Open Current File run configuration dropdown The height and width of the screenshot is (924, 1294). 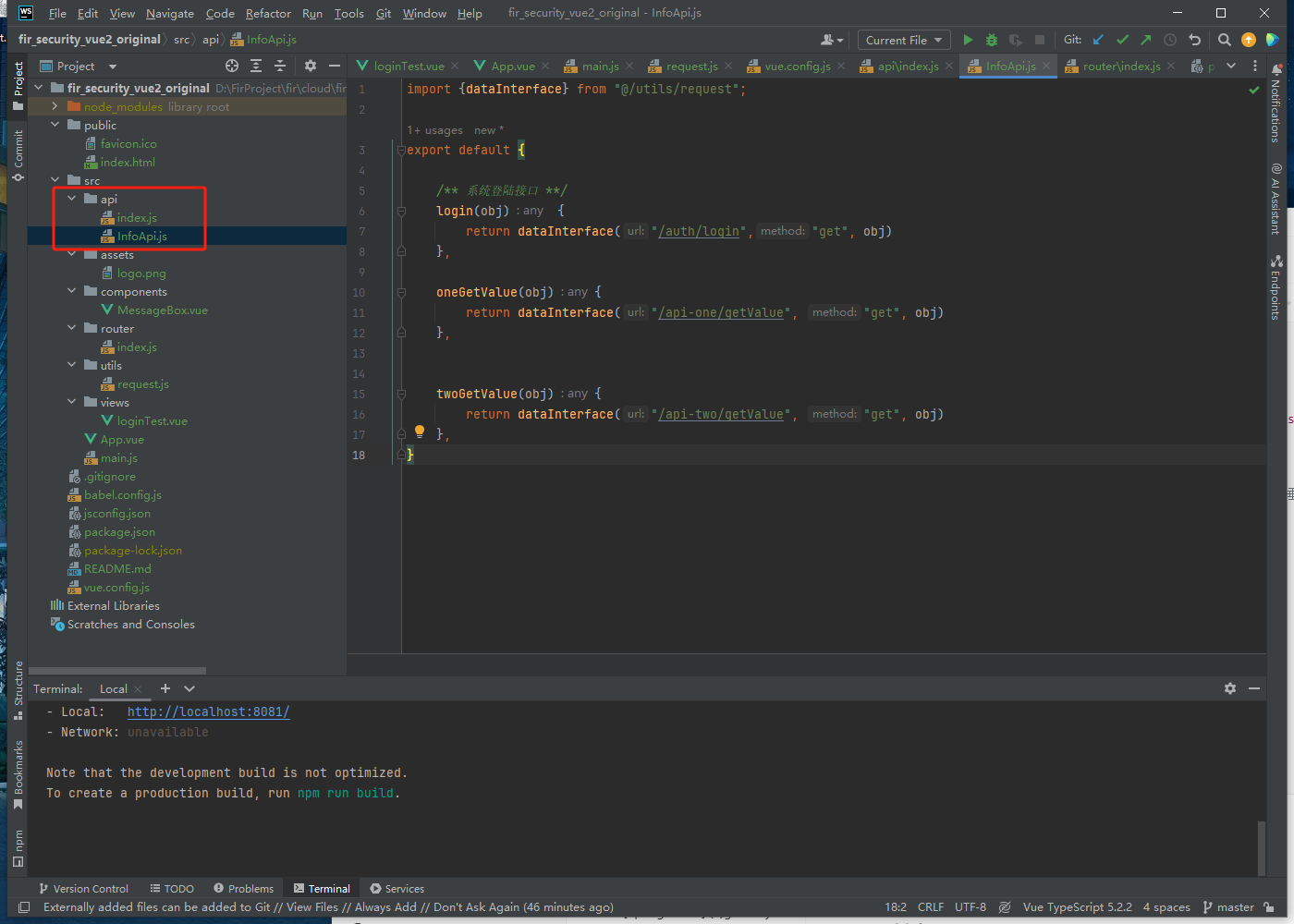click(x=904, y=40)
